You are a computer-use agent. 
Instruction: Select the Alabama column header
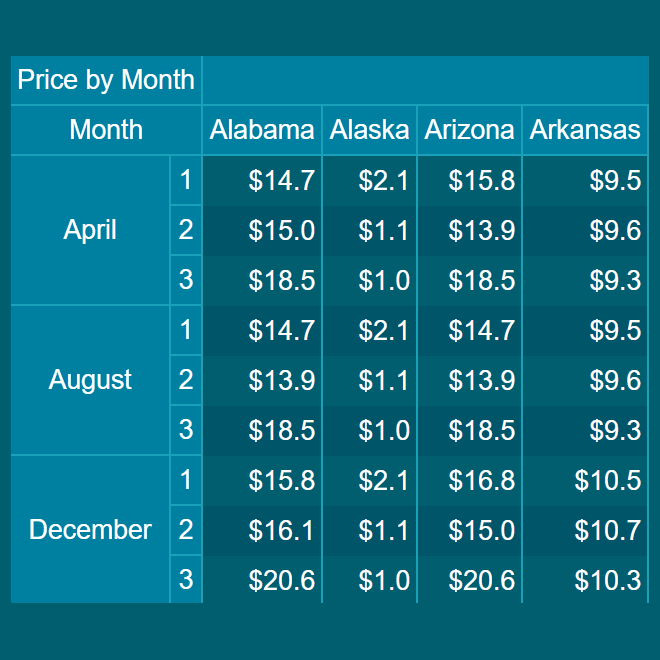[x=262, y=130]
